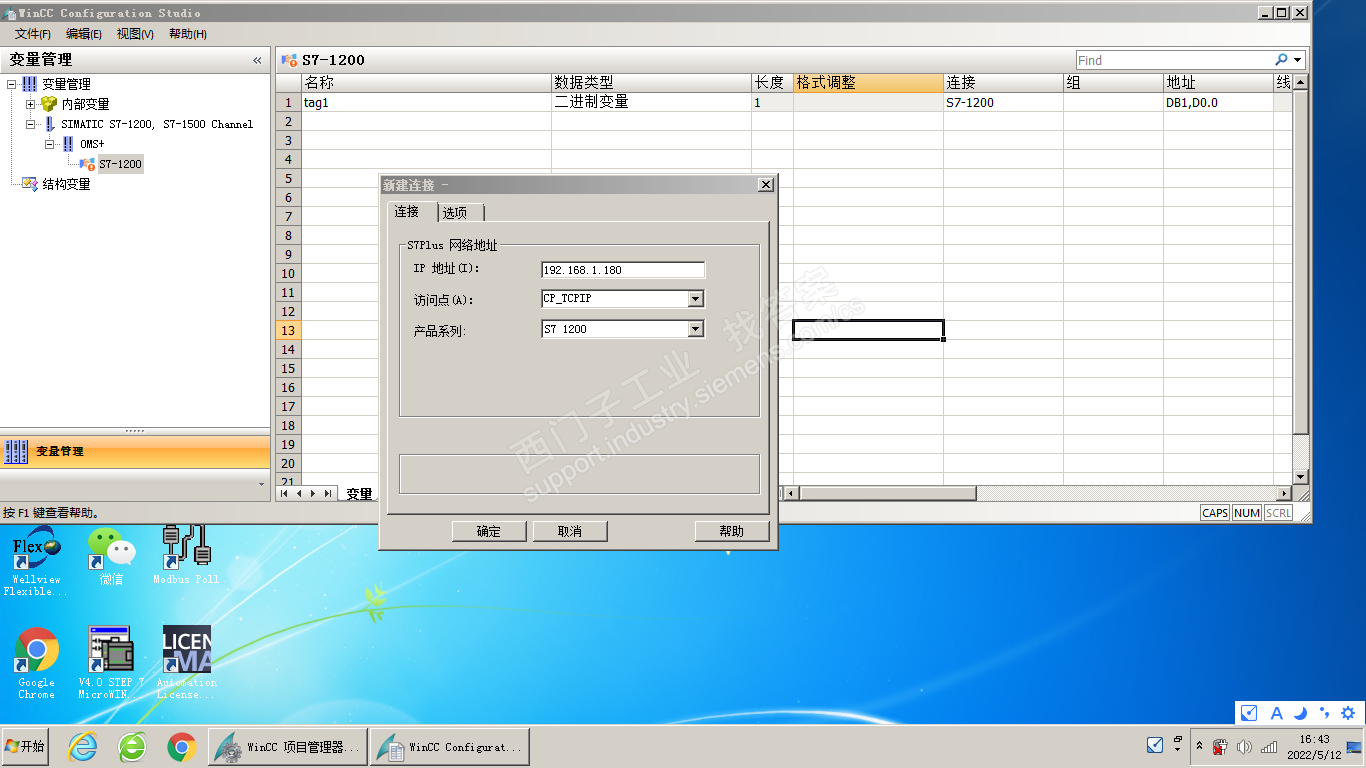Select the yellow cubes 内部变量 icon
1366x768 pixels.
[x=49, y=104]
